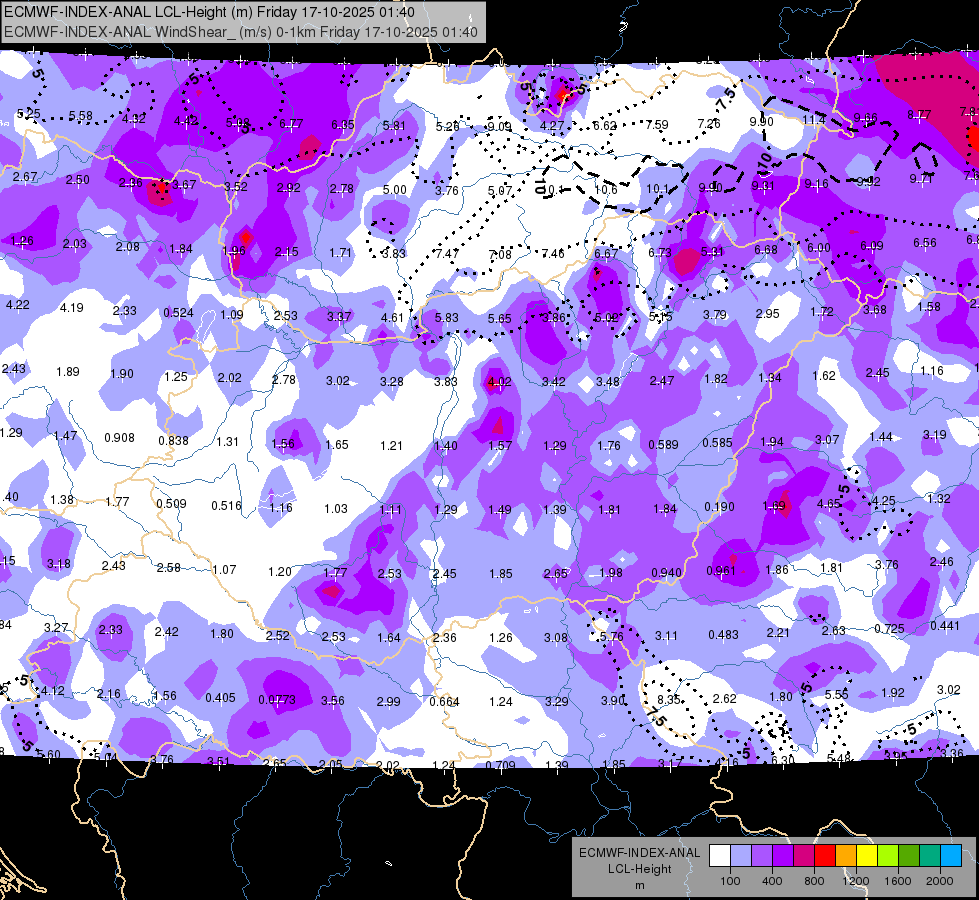
Task: Click the legend label 1600
Action: point(898,881)
